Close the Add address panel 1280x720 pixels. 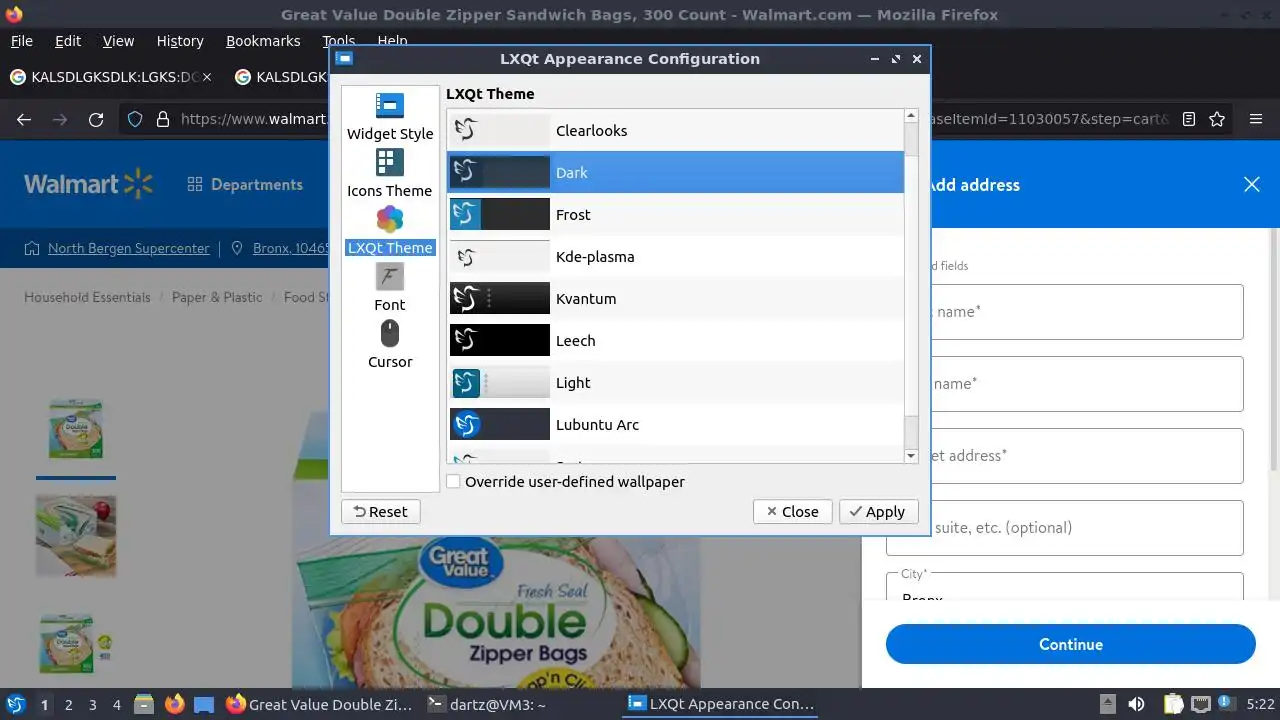click(1252, 185)
